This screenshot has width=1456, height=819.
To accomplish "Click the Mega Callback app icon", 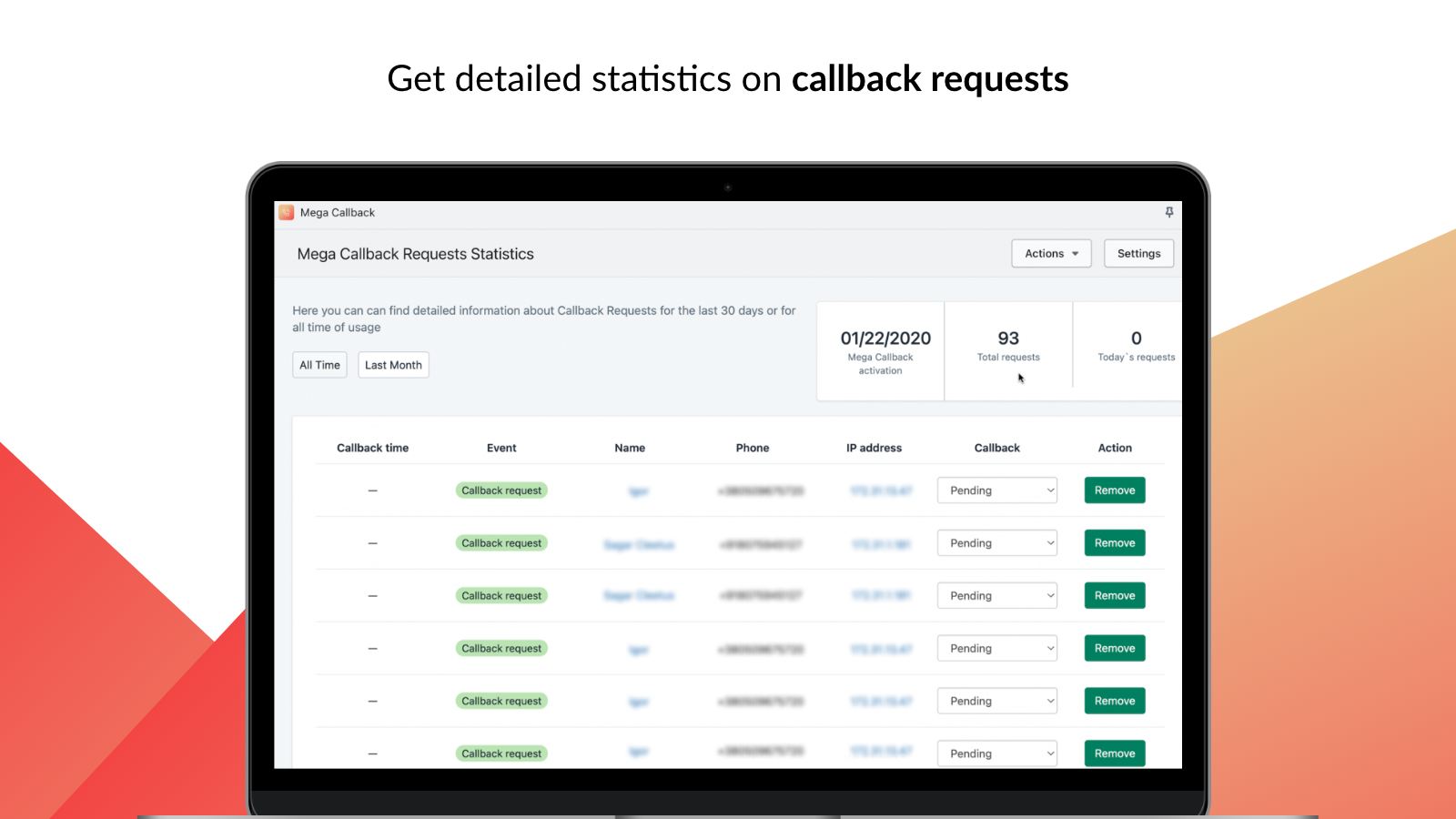I will click(285, 212).
